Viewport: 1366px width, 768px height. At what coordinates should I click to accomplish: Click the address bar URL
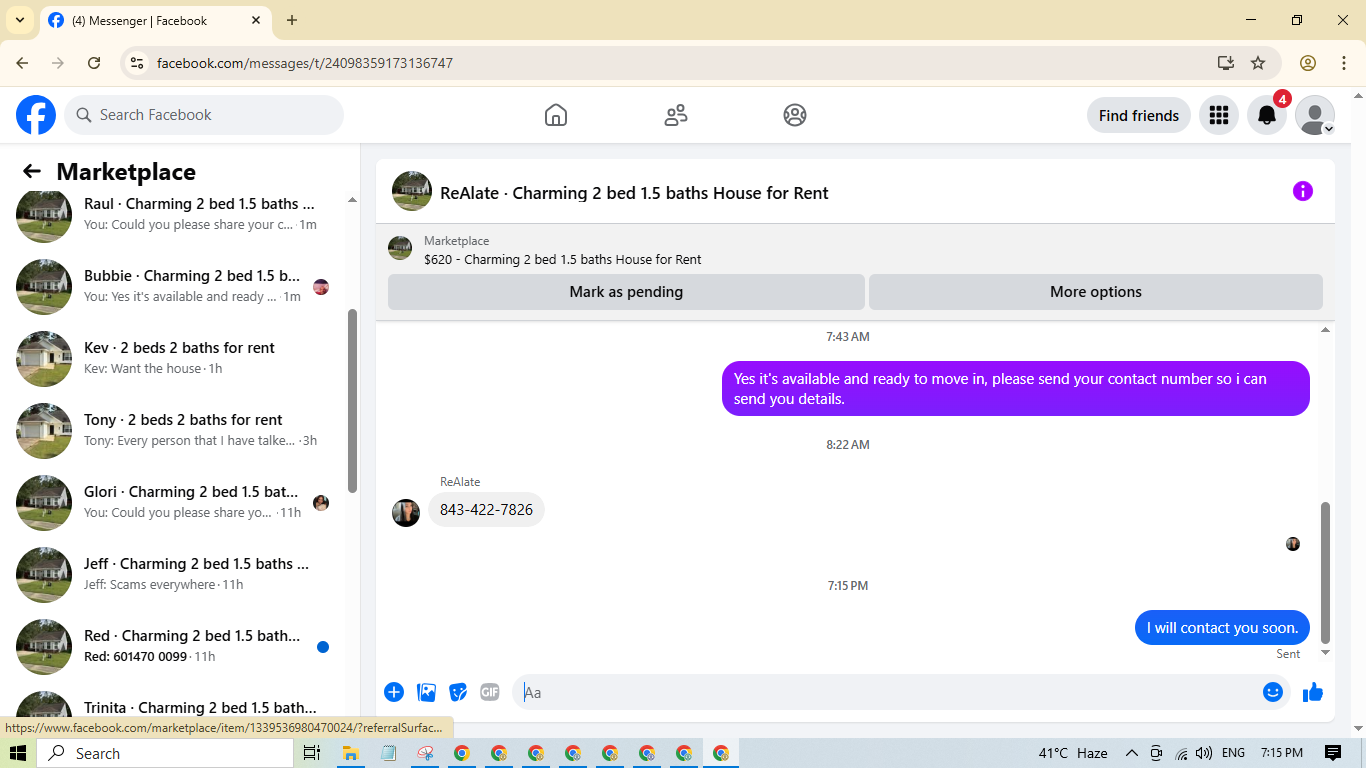pyautogui.click(x=305, y=63)
